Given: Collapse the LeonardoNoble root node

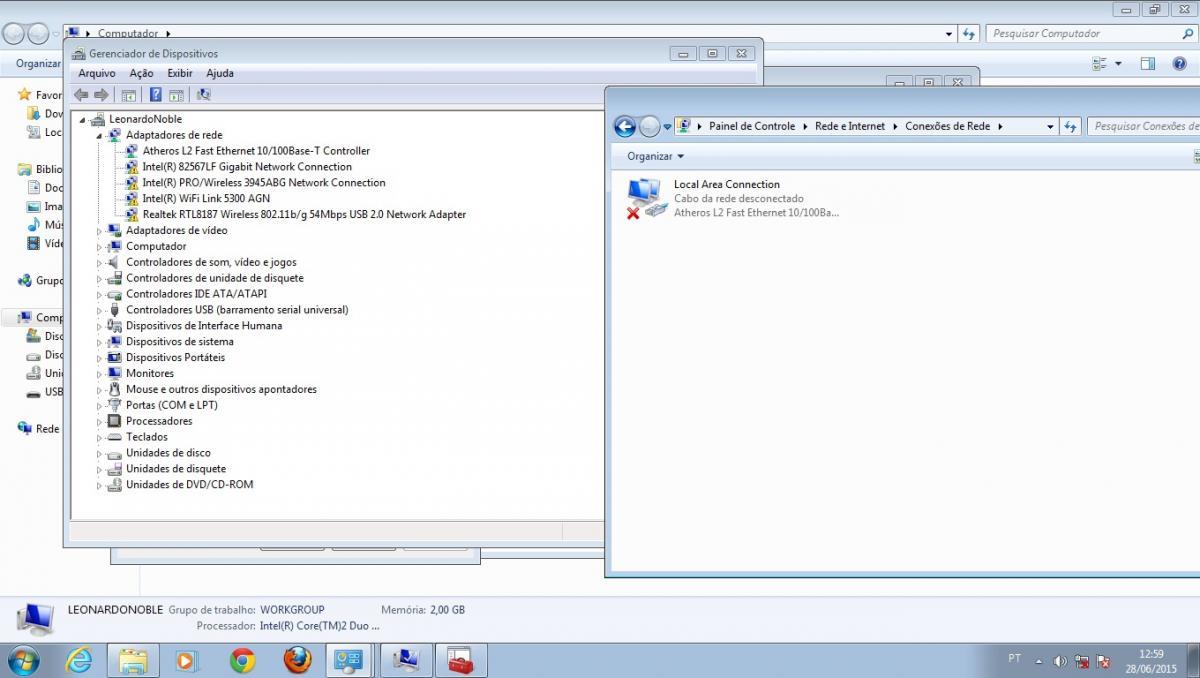Looking at the screenshot, I should point(83,119).
